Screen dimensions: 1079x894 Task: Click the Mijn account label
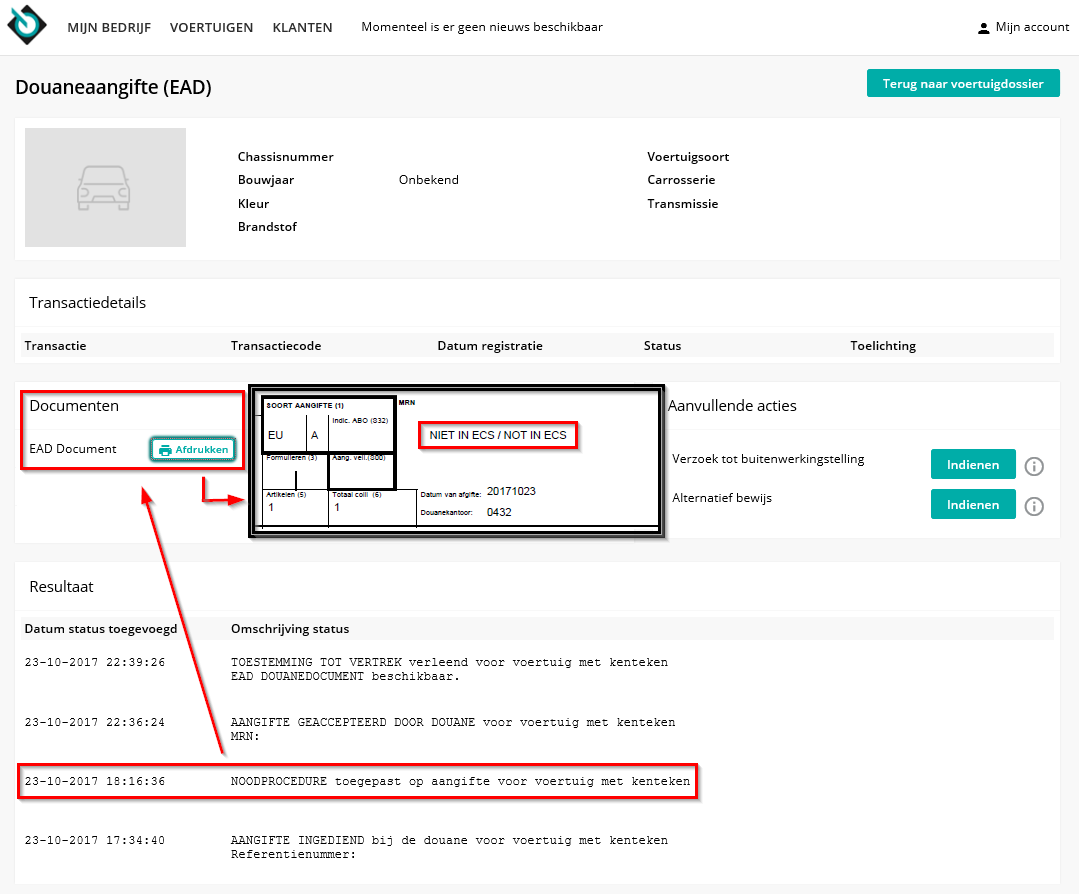point(1030,27)
